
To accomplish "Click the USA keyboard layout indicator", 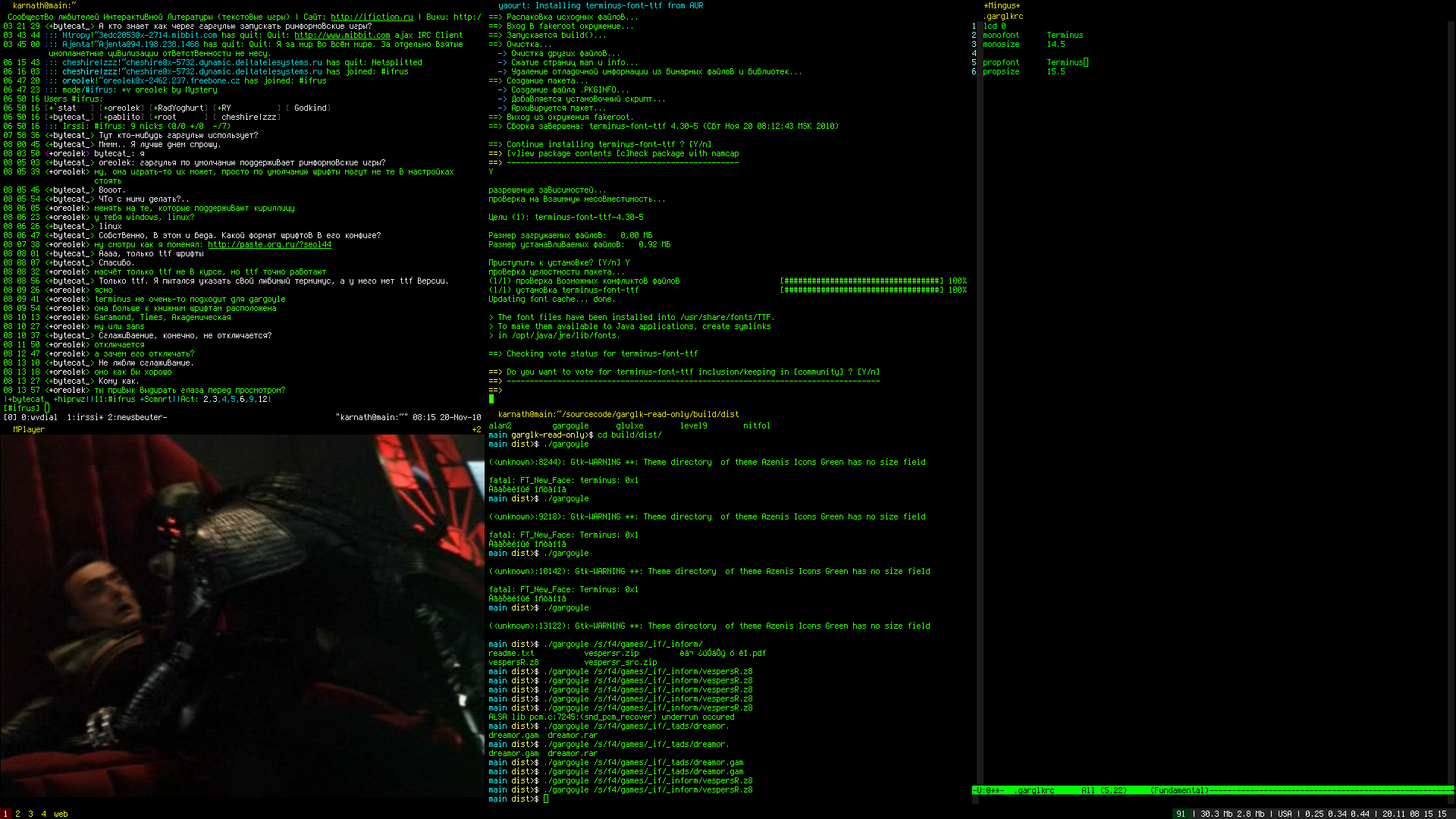I will pyautogui.click(x=1285, y=814).
